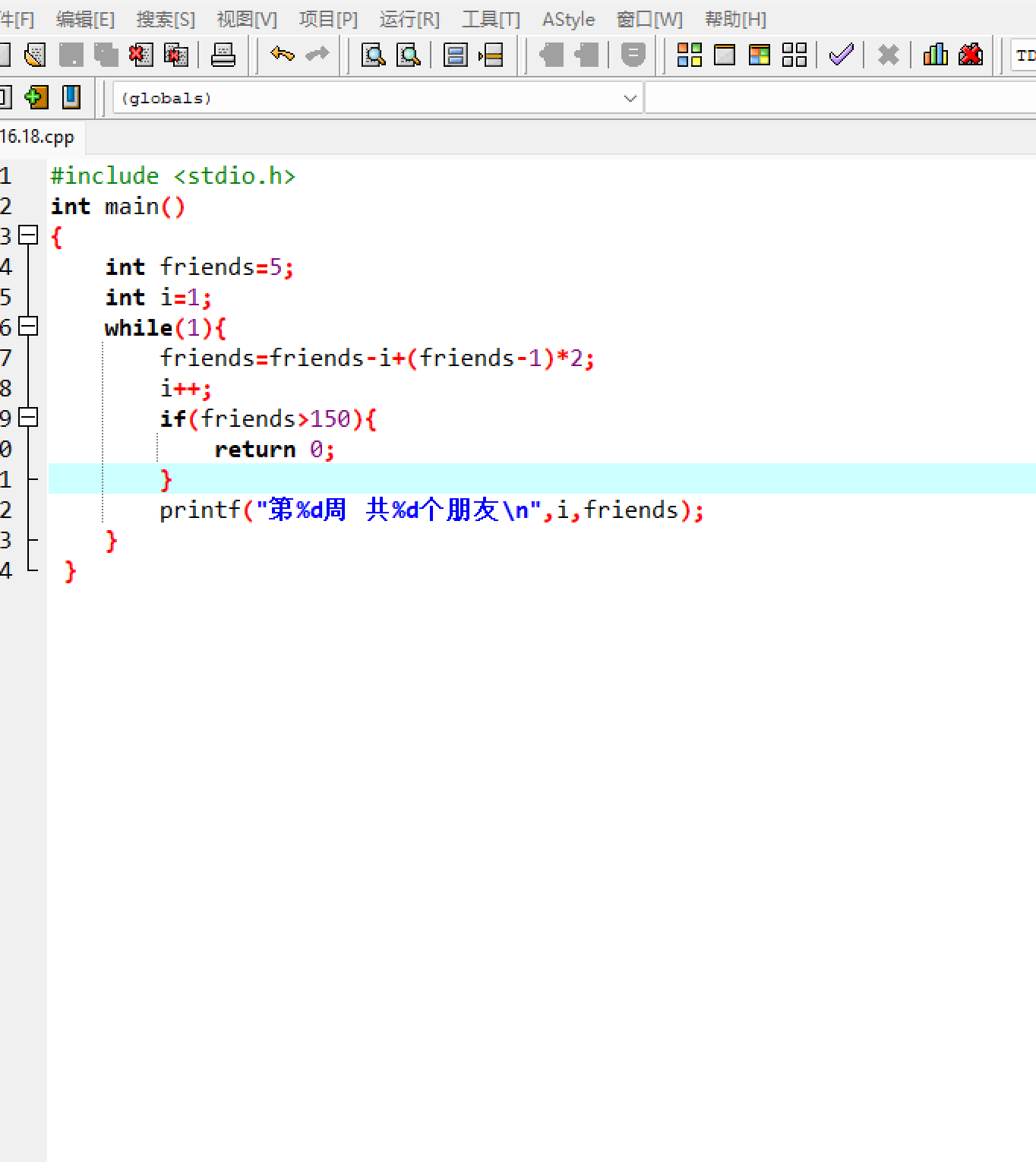
Task: Click the blue goto bookmark icon
Action: 71,97
